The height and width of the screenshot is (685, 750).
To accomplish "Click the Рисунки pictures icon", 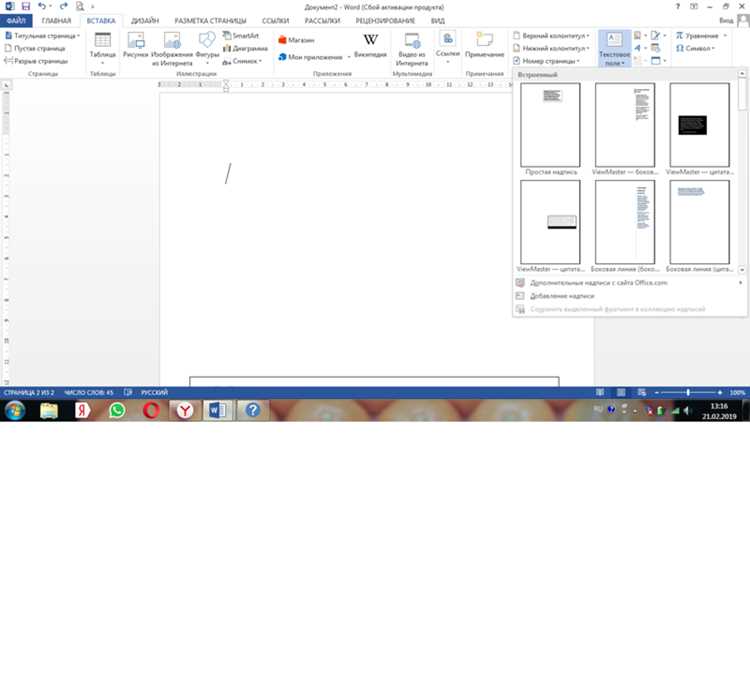I will tap(136, 45).
